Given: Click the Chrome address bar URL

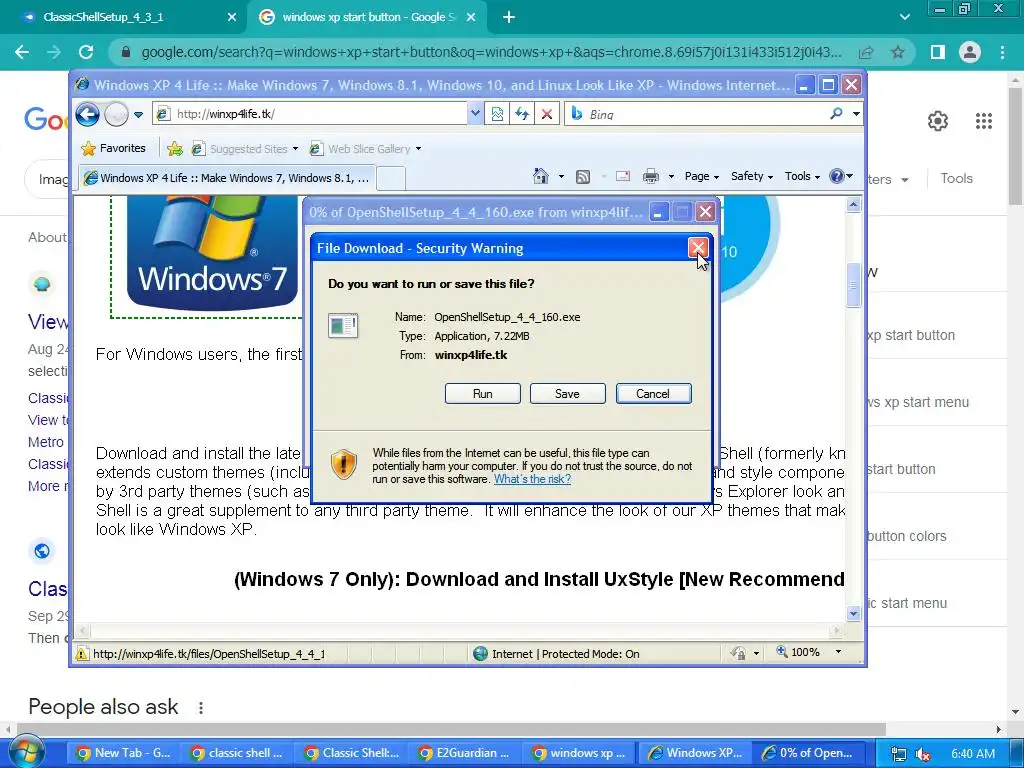Looking at the screenshot, I should (491, 52).
